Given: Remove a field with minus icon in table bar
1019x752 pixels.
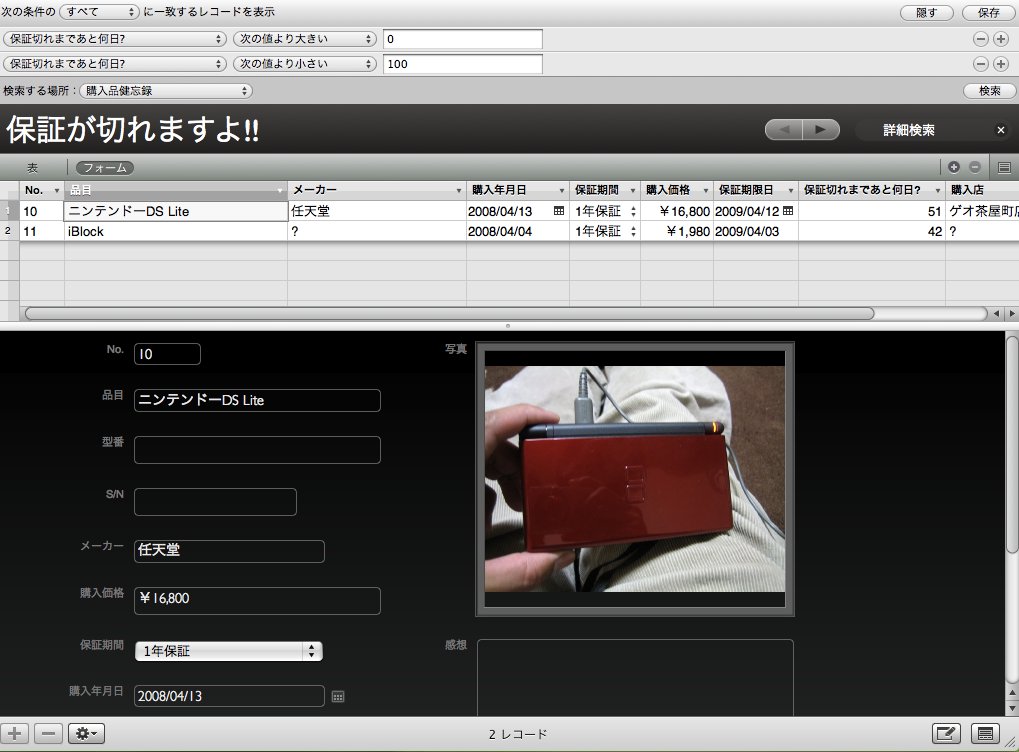Looking at the screenshot, I should pyautogui.click(x=975, y=167).
